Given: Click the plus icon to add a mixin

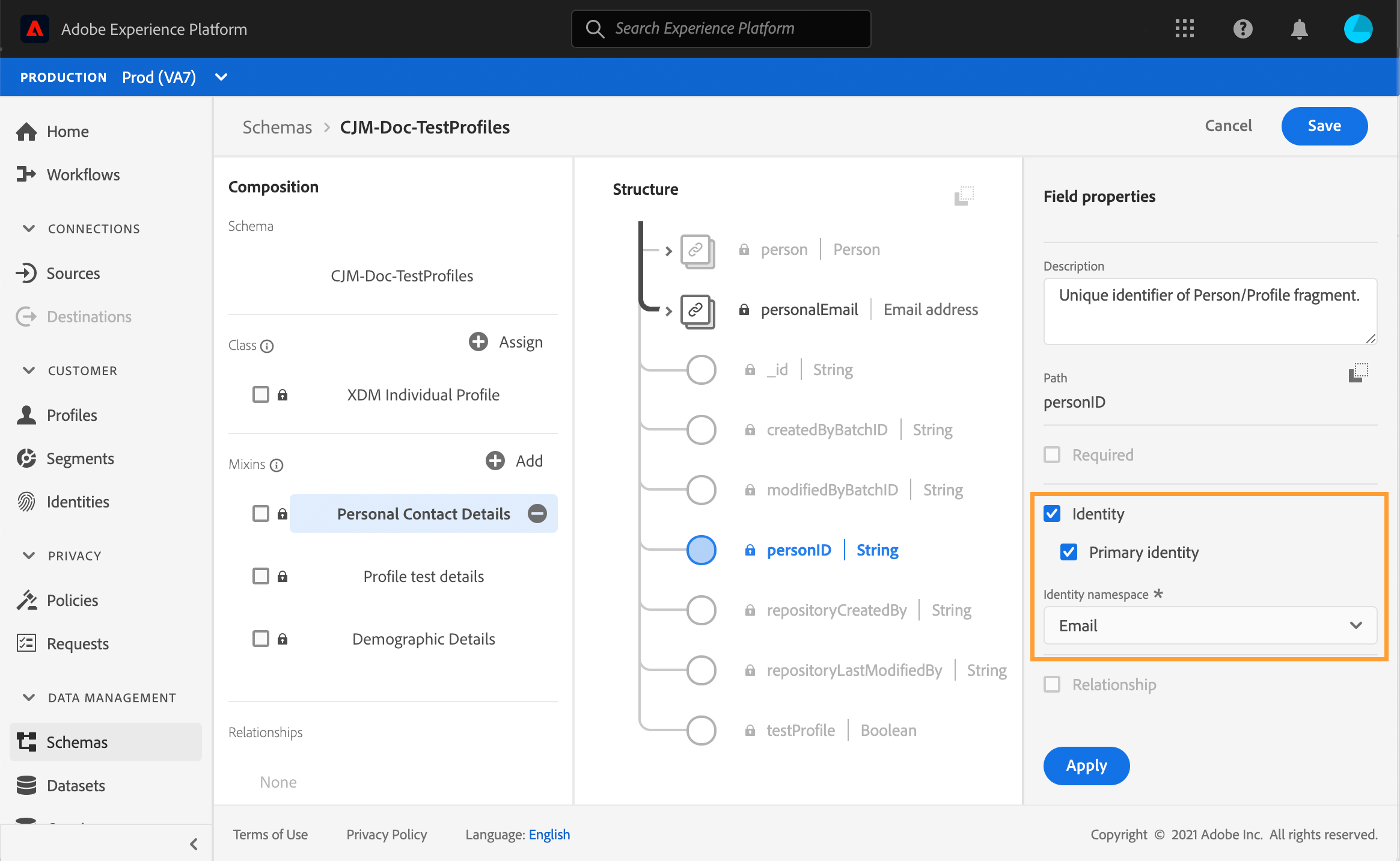Looking at the screenshot, I should coord(495,461).
